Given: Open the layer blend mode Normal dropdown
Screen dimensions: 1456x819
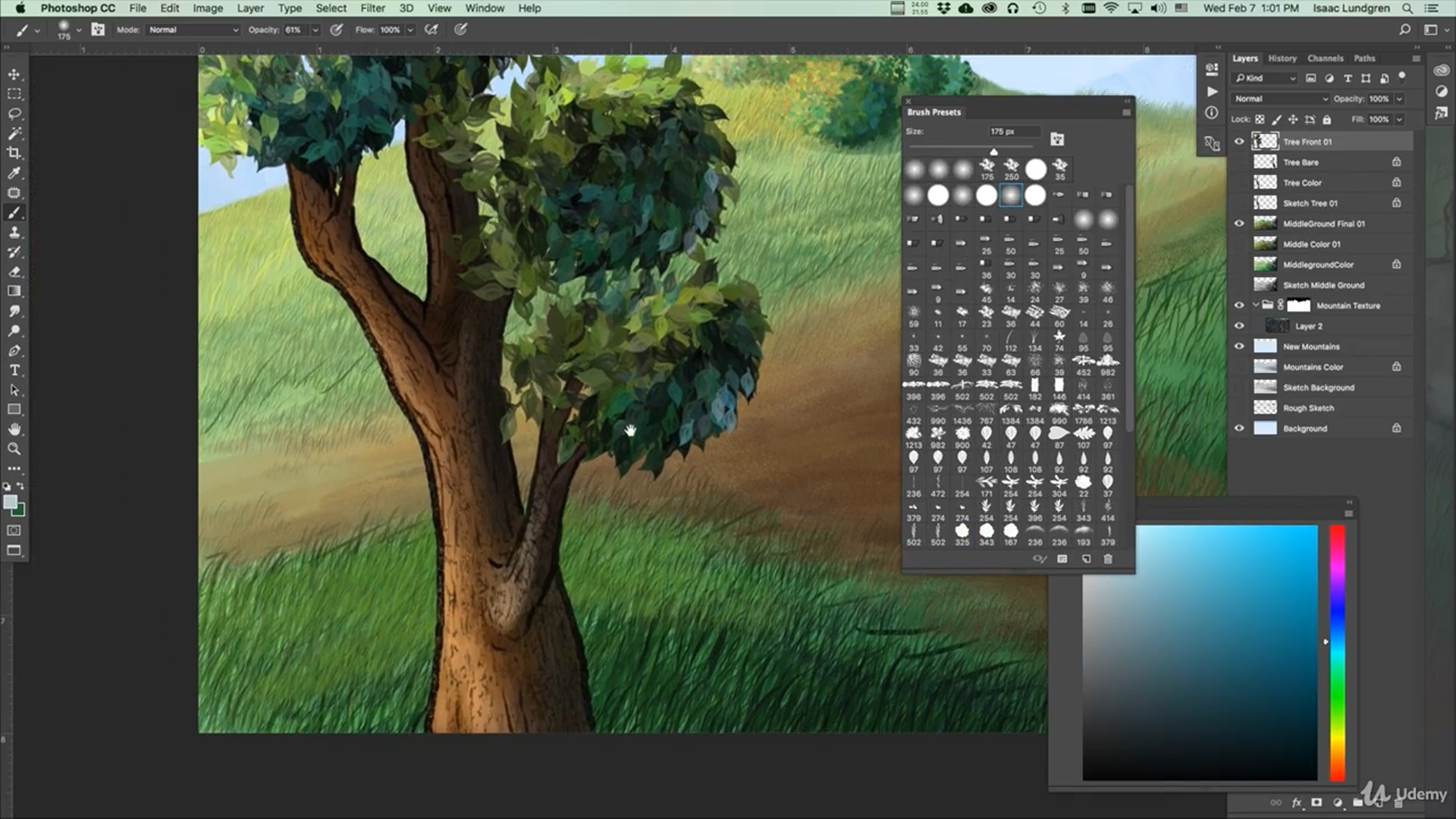Looking at the screenshot, I should click(x=1280, y=99).
